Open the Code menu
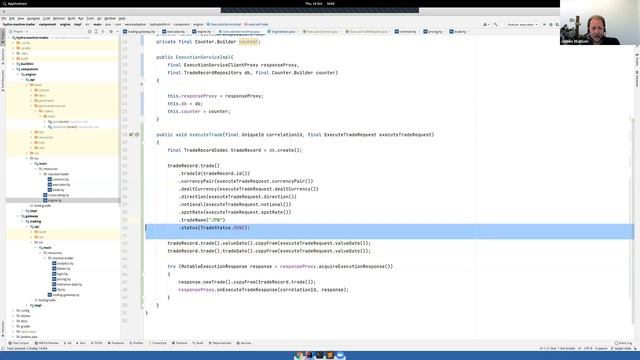Image resolution: width=640 pixels, height=360 pixels. [46, 18]
